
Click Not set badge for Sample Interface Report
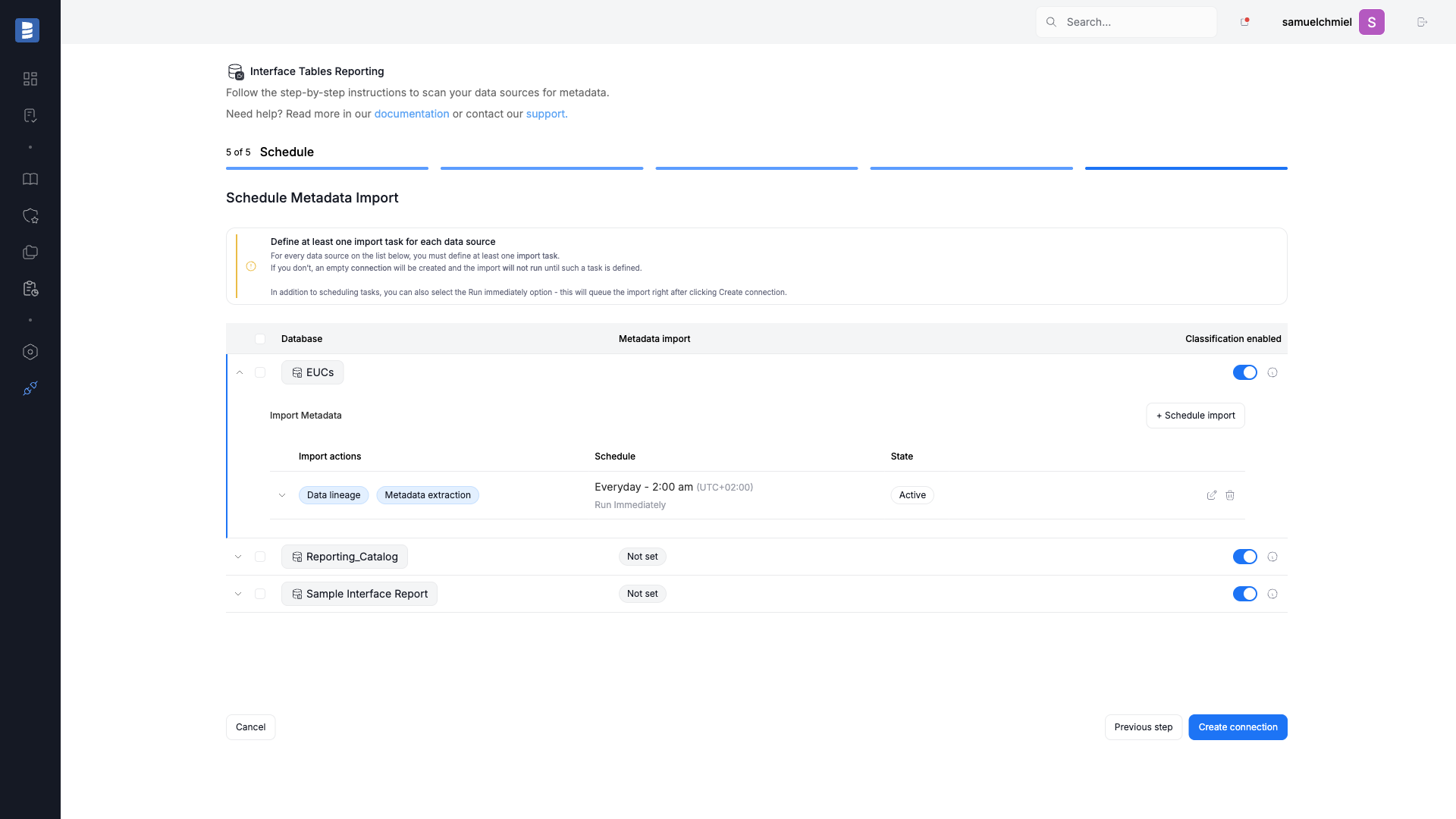pyautogui.click(x=642, y=594)
